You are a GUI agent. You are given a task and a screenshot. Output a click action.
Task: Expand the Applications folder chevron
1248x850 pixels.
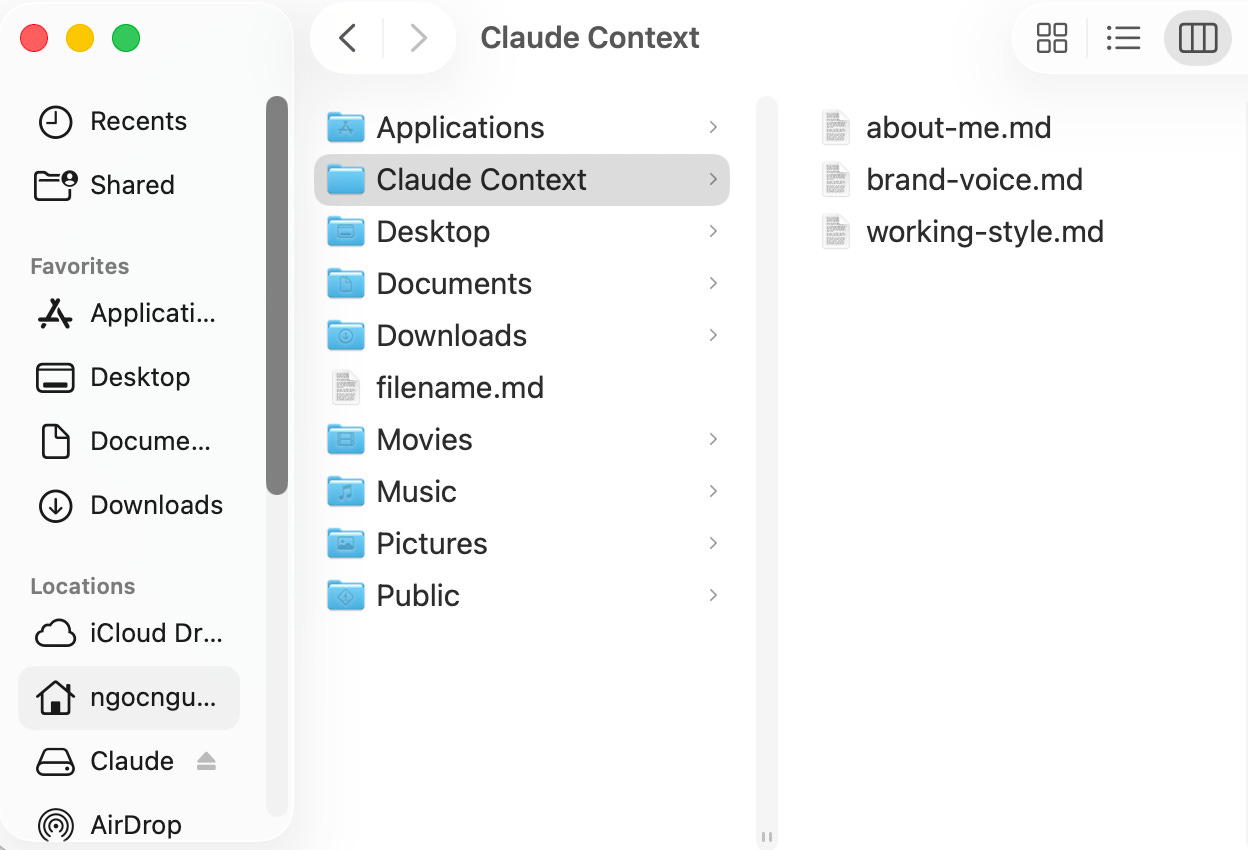point(713,127)
